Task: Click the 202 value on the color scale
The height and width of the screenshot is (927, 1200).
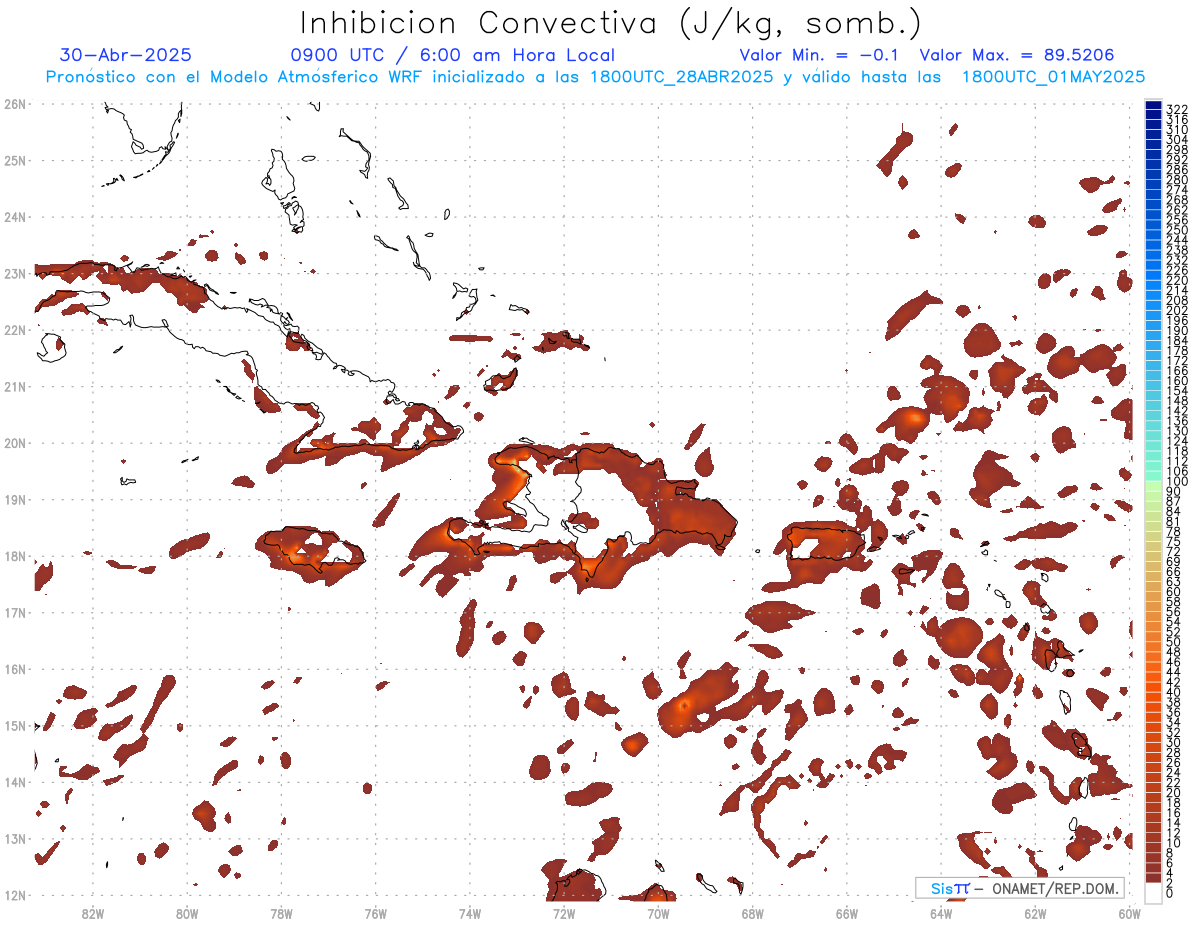Action: tap(1177, 310)
